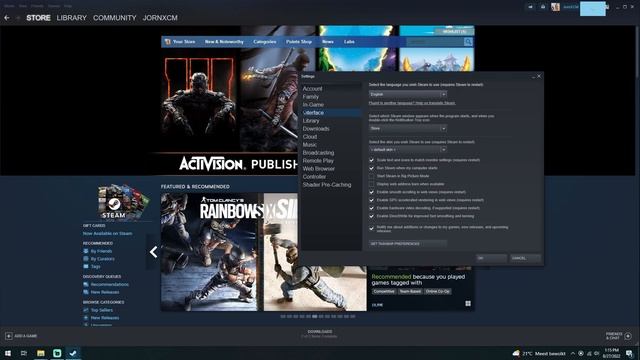Close the Settings dialog
This screenshot has height=360, width=640.
click(539, 76)
